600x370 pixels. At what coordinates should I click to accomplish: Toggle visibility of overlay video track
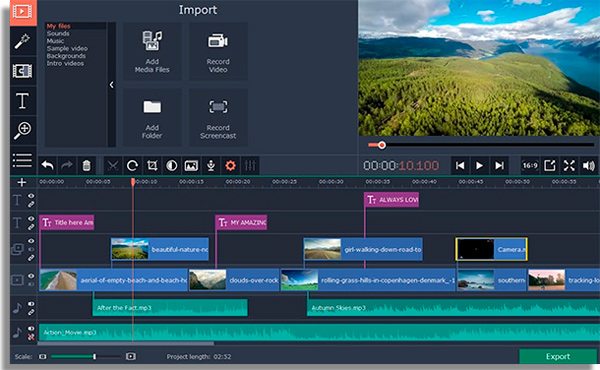[x=31, y=241]
